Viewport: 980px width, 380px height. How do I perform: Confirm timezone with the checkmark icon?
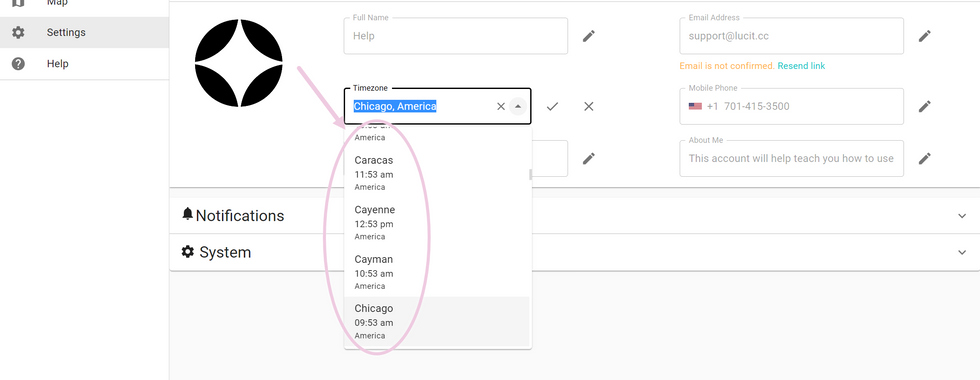552,107
